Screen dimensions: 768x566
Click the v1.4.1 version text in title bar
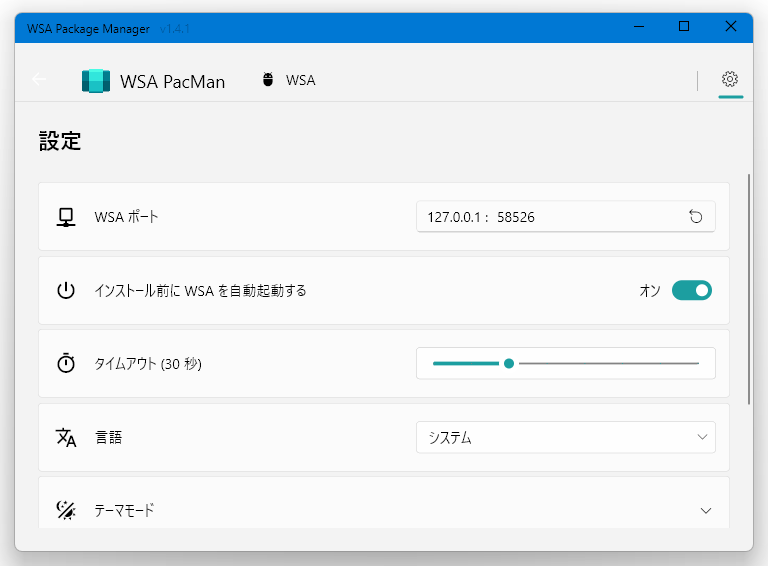[174, 29]
